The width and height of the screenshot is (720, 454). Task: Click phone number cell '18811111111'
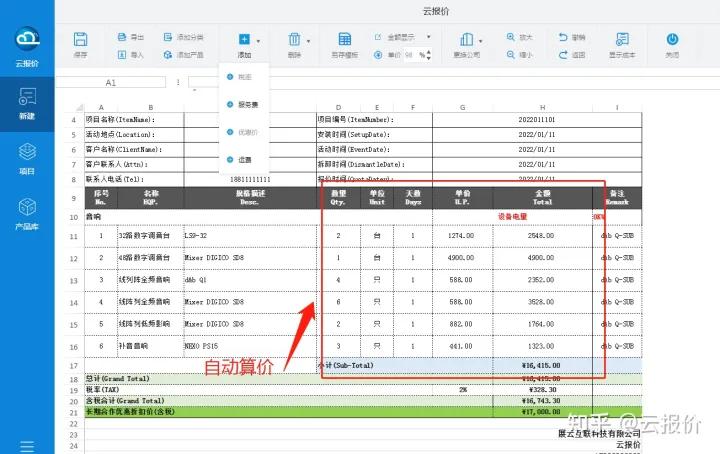pos(250,179)
